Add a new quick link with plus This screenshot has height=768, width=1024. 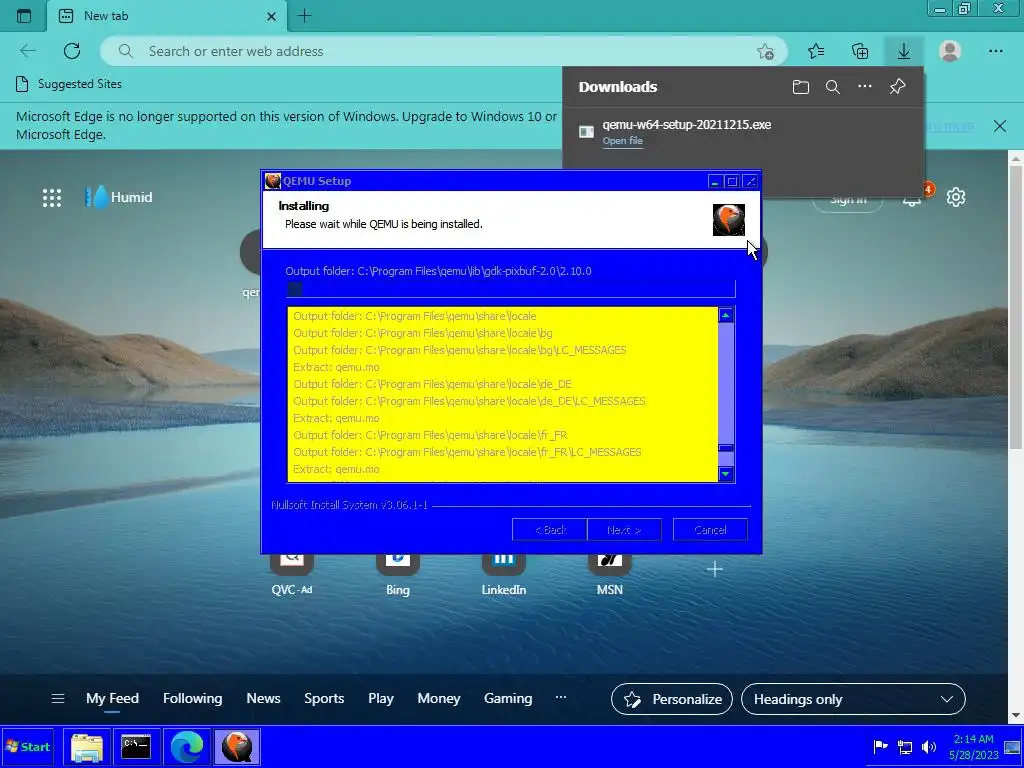click(714, 569)
